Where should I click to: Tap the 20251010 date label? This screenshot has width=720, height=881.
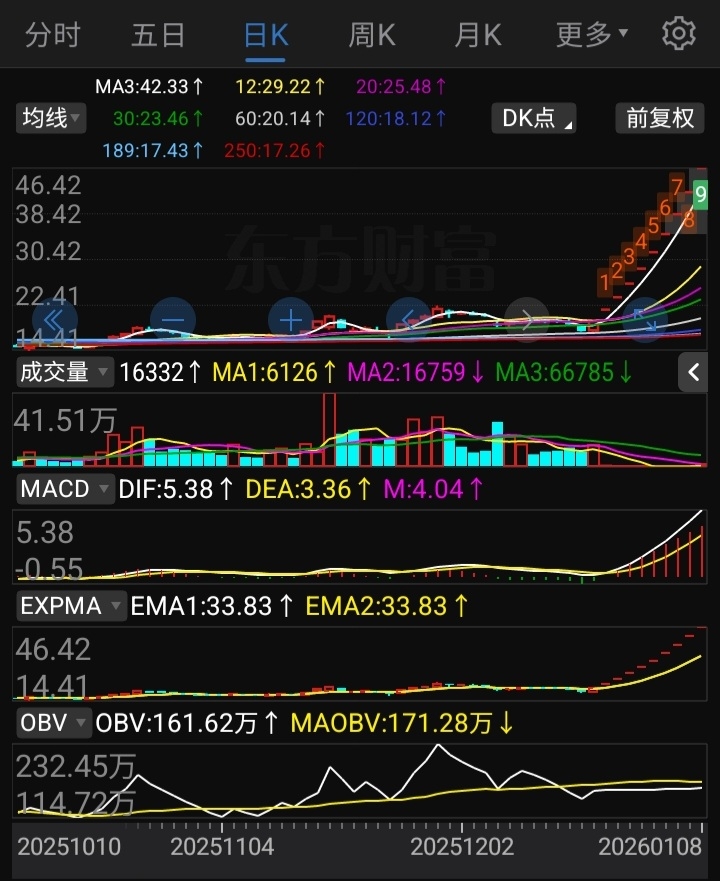pos(69,847)
